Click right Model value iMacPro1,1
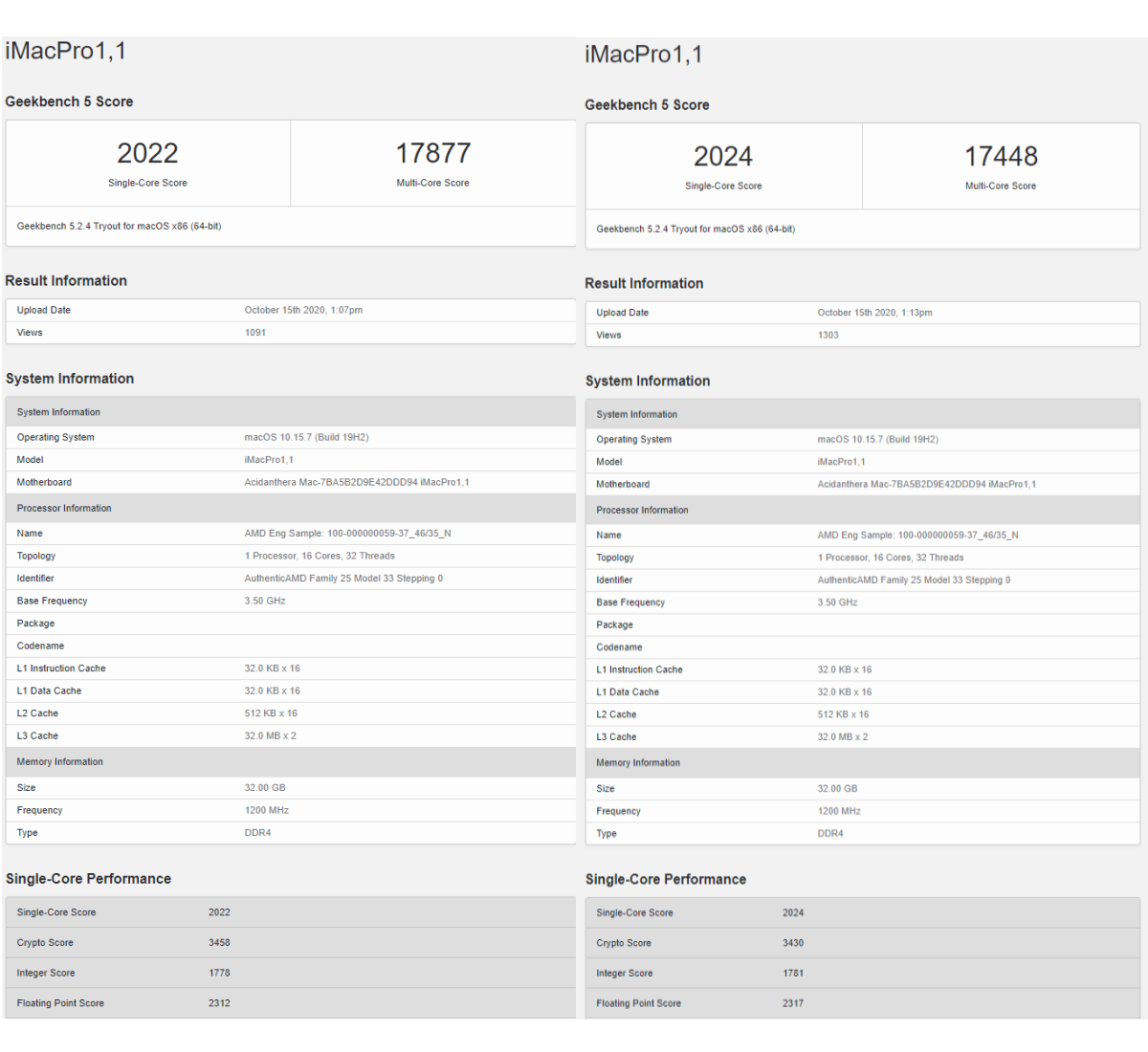1148x1052 pixels. 841,462
